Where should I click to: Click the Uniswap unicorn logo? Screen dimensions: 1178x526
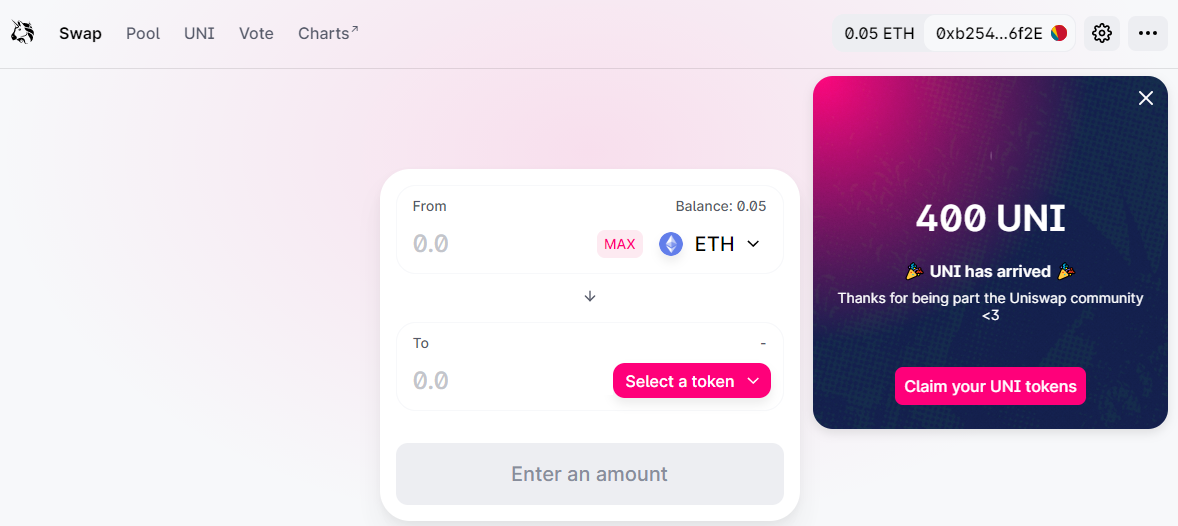click(23, 33)
